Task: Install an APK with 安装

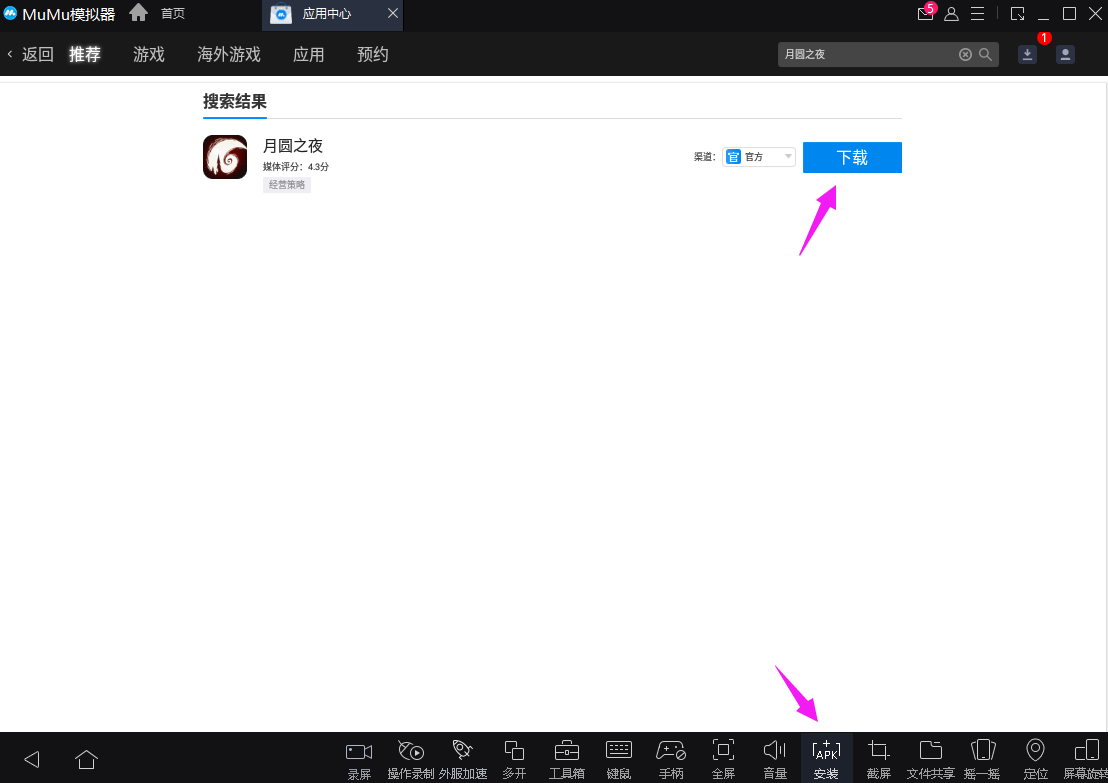Action: (826, 759)
